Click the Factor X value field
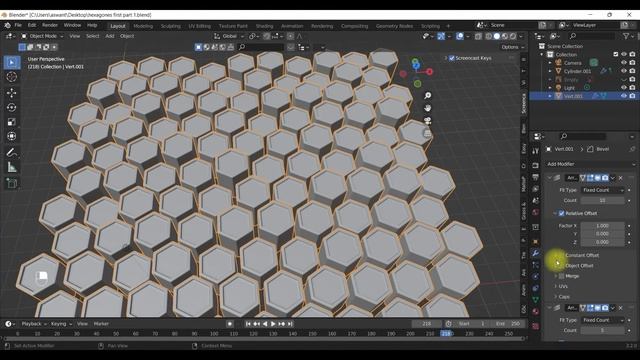Screen dimensions: 640x360 tap(602, 226)
